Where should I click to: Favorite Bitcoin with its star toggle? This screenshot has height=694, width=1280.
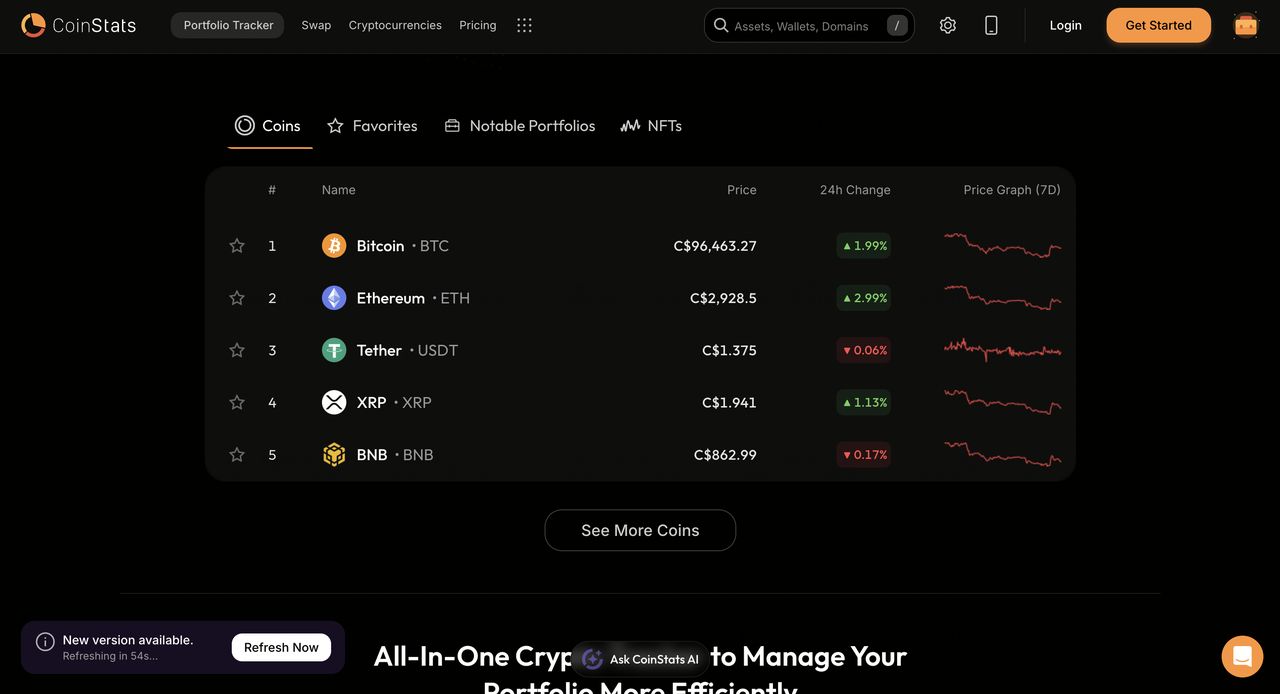pyautogui.click(x=237, y=246)
